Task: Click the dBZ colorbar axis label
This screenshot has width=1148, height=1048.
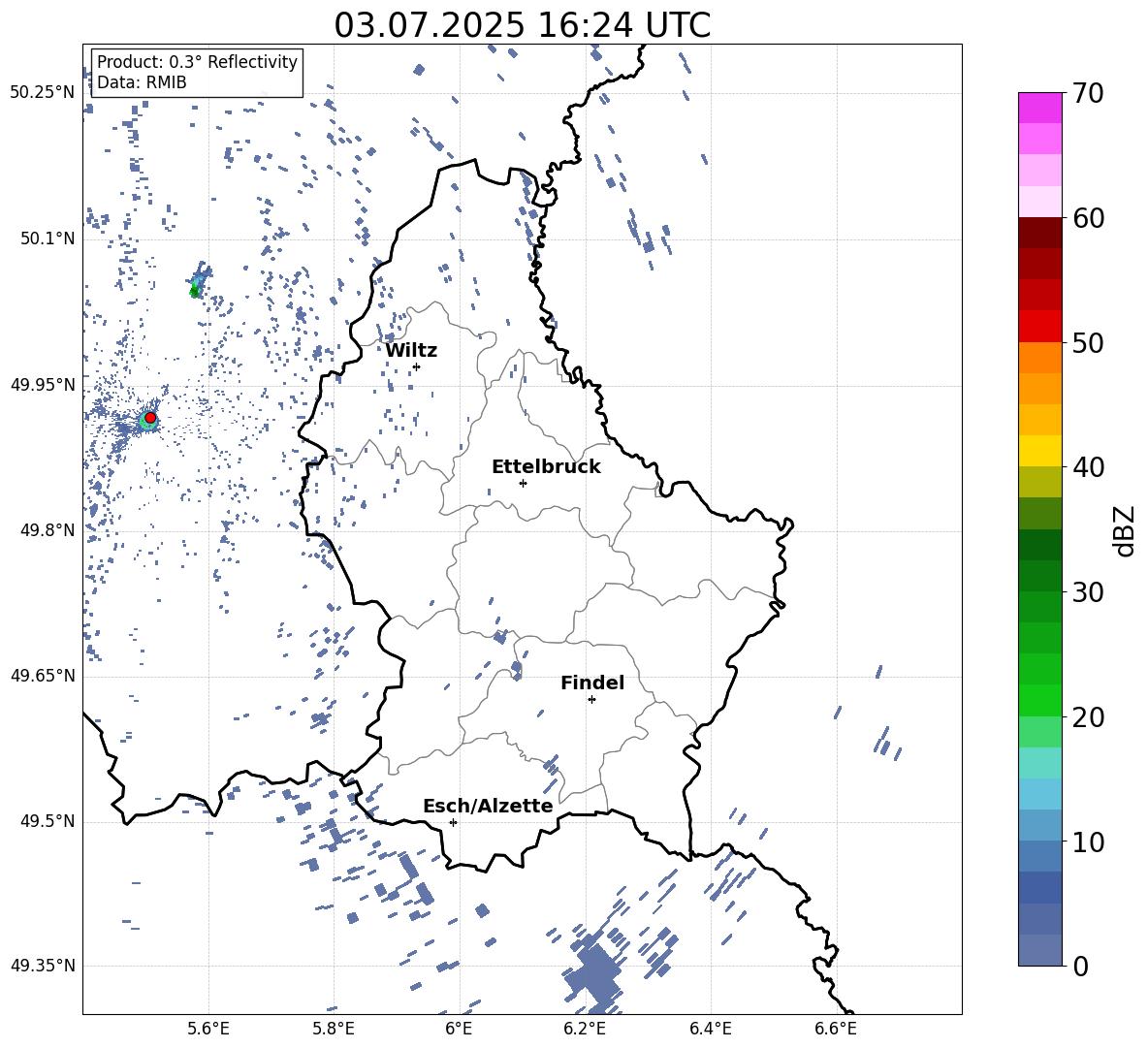Action: tap(1126, 531)
